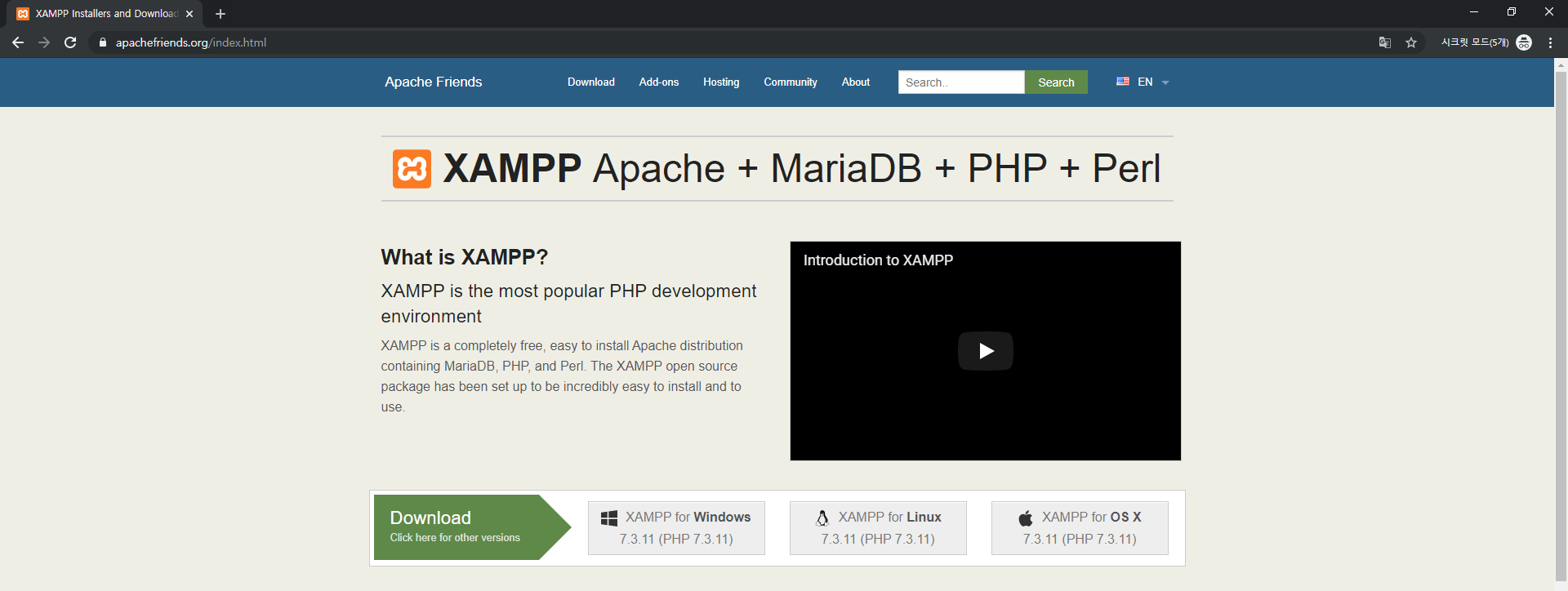
Task: Open the Community menu item
Action: pos(791,82)
